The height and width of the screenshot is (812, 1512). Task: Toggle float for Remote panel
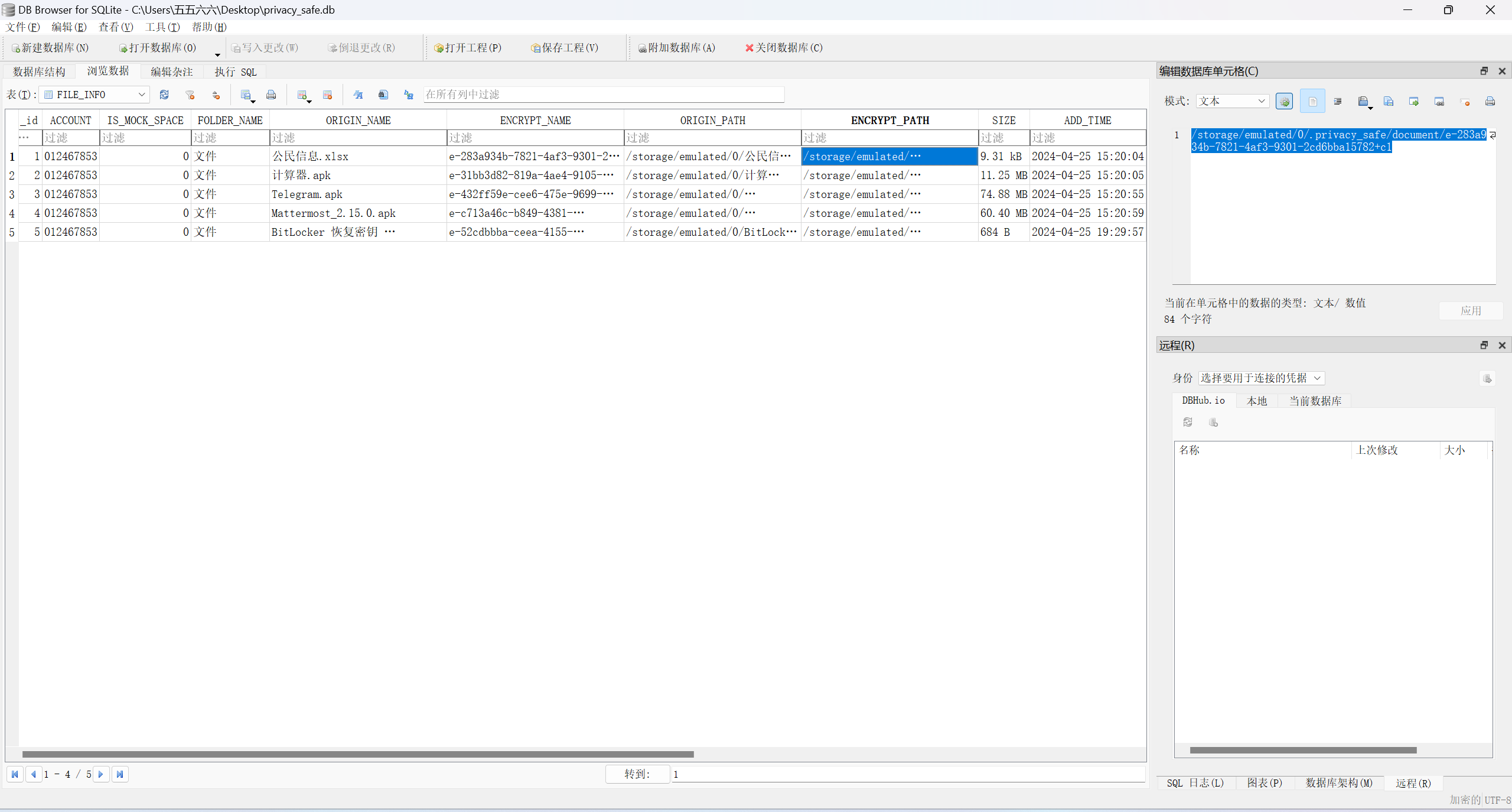pyautogui.click(x=1484, y=345)
